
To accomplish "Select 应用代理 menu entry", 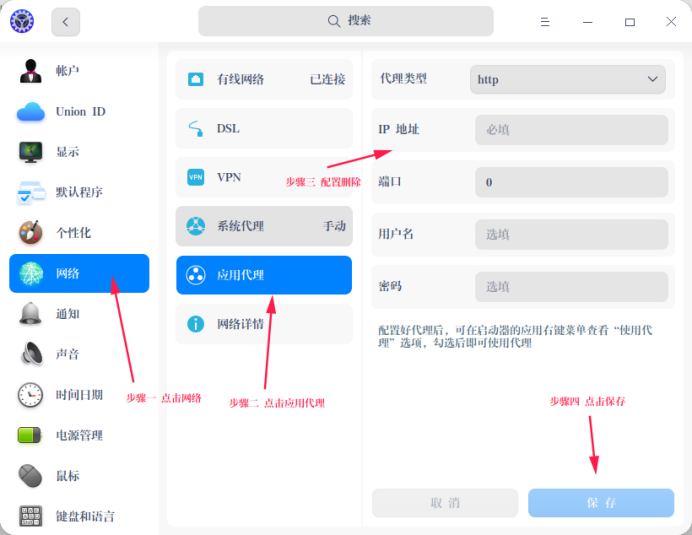I will pos(264,275).
